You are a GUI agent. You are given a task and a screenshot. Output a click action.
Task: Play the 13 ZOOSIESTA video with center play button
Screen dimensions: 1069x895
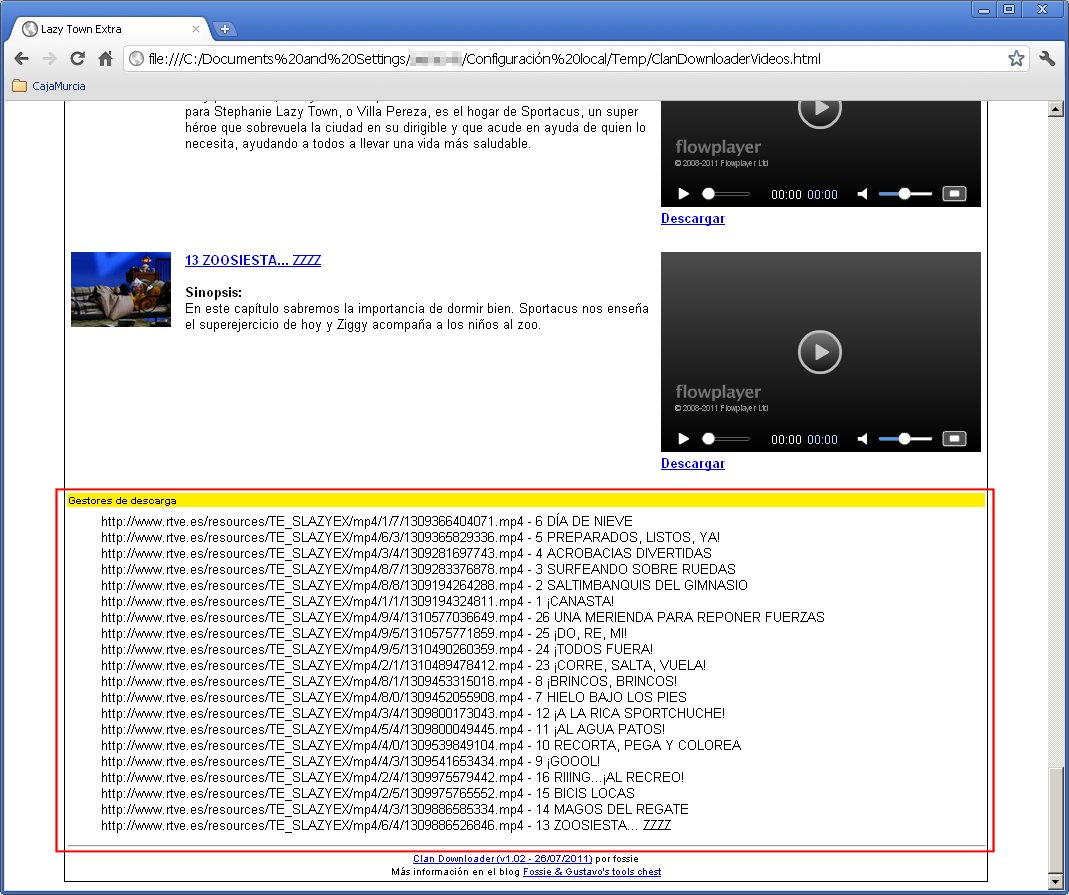(819, 352)
